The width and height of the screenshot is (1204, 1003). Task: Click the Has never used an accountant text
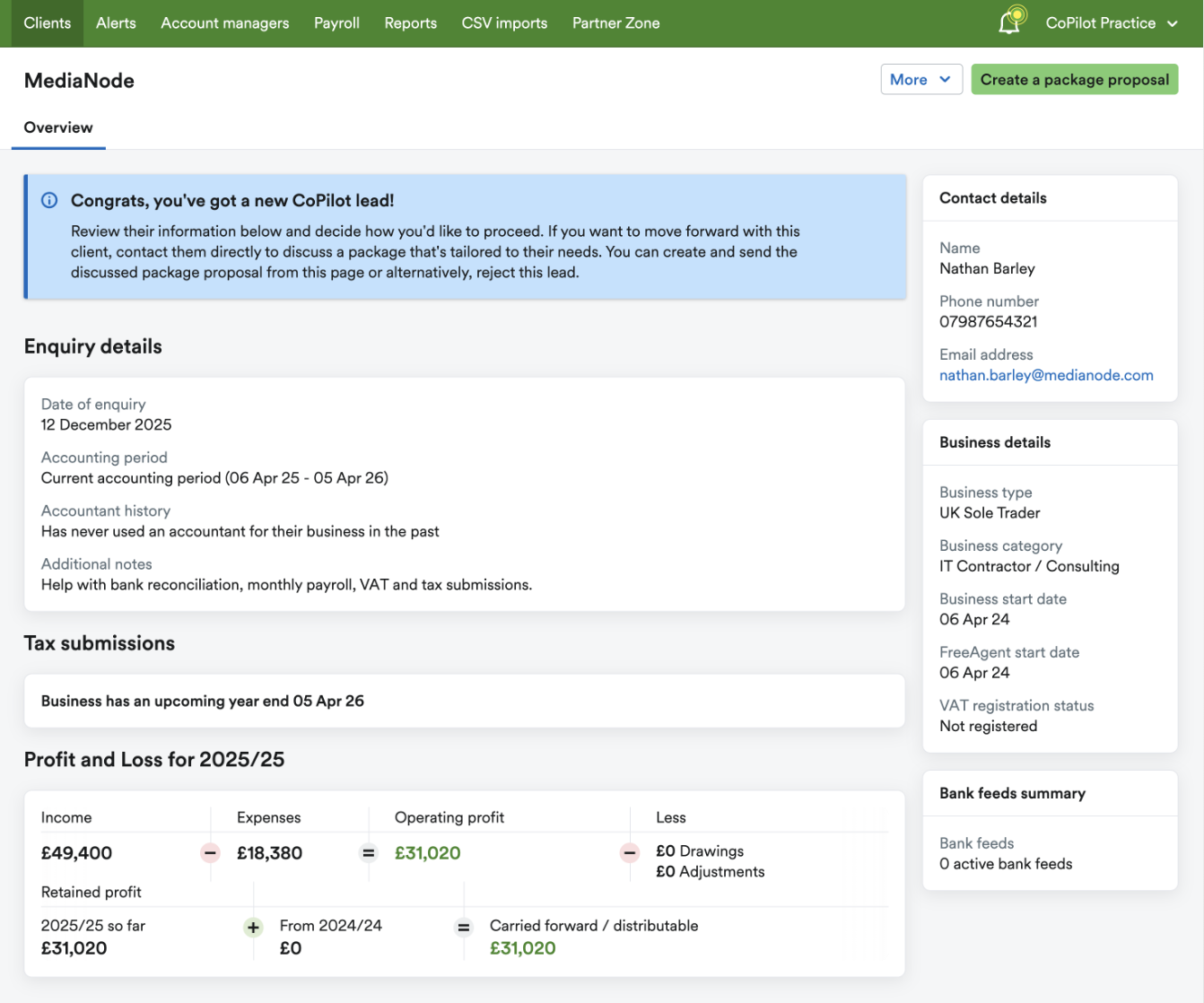240,531
